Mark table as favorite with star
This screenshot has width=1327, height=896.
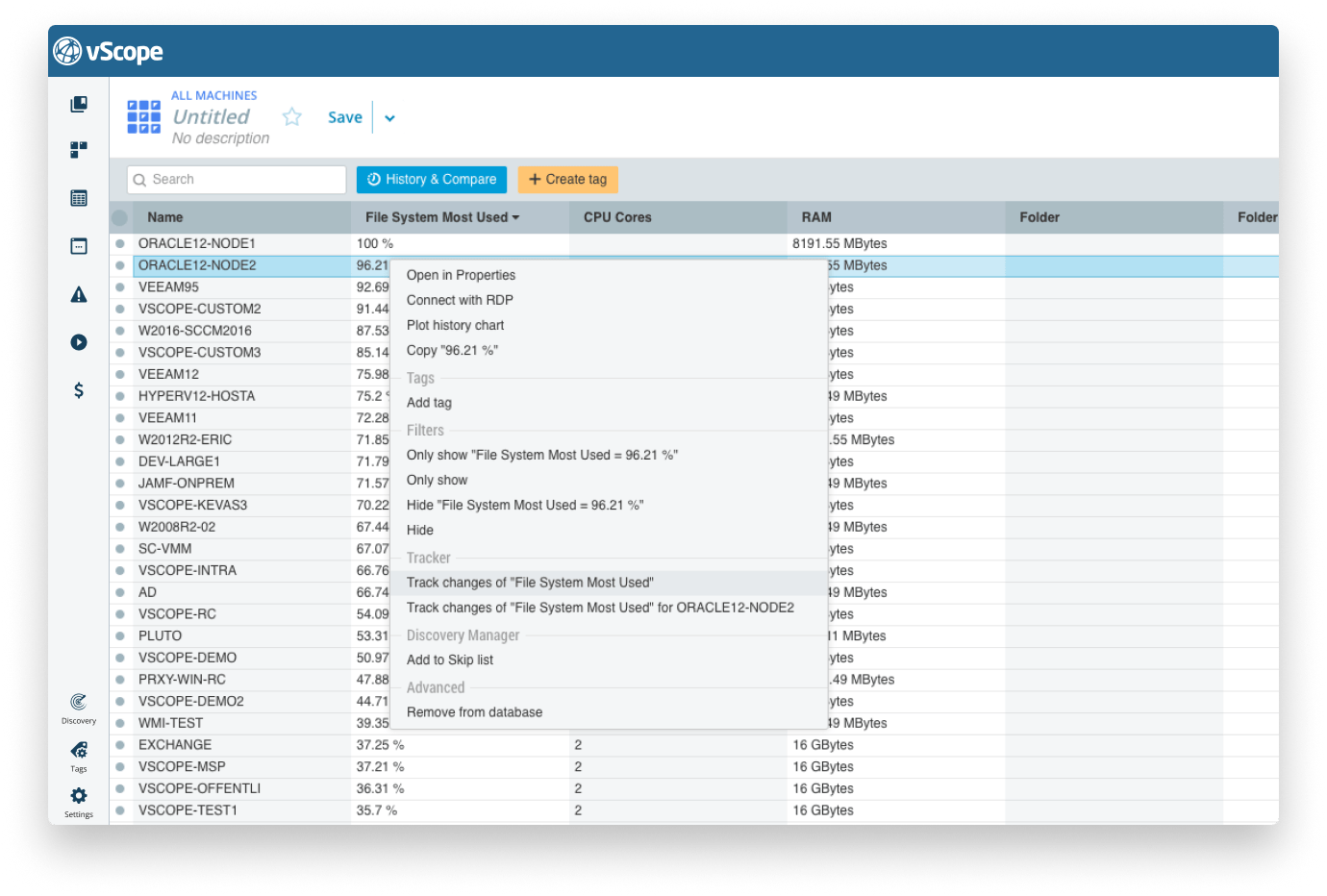292,117
